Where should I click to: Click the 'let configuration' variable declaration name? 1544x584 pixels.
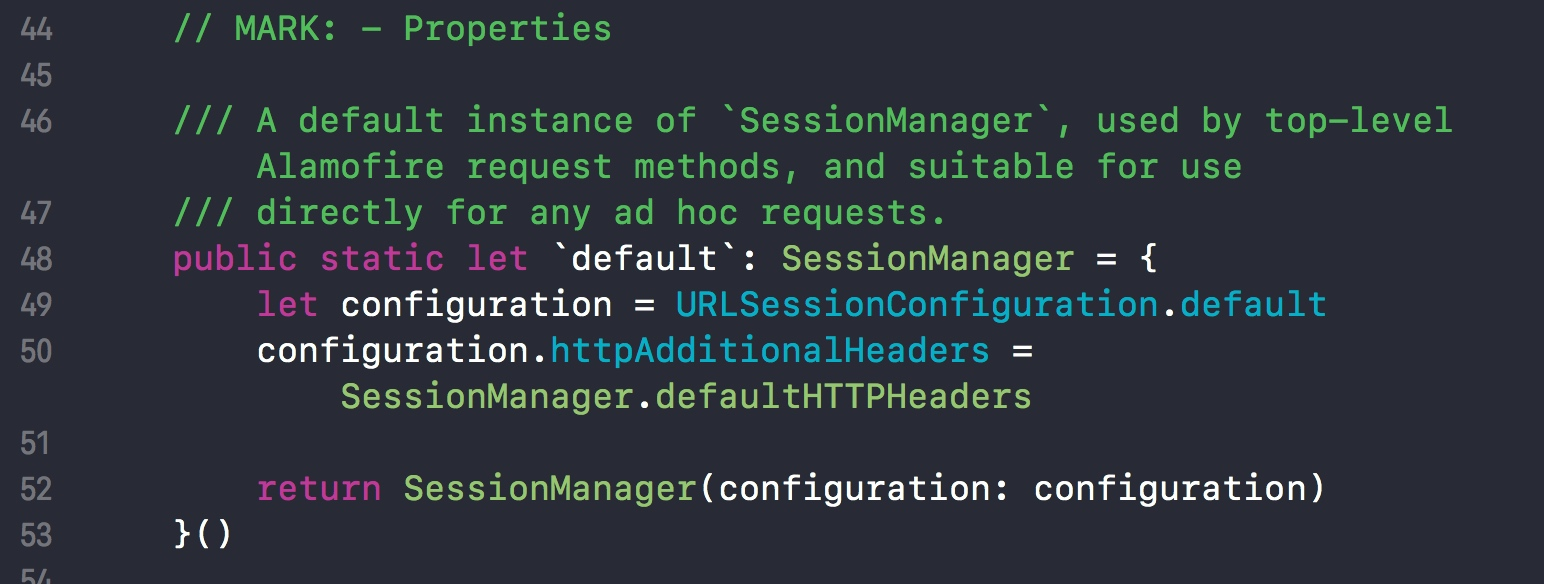point(476,306)
